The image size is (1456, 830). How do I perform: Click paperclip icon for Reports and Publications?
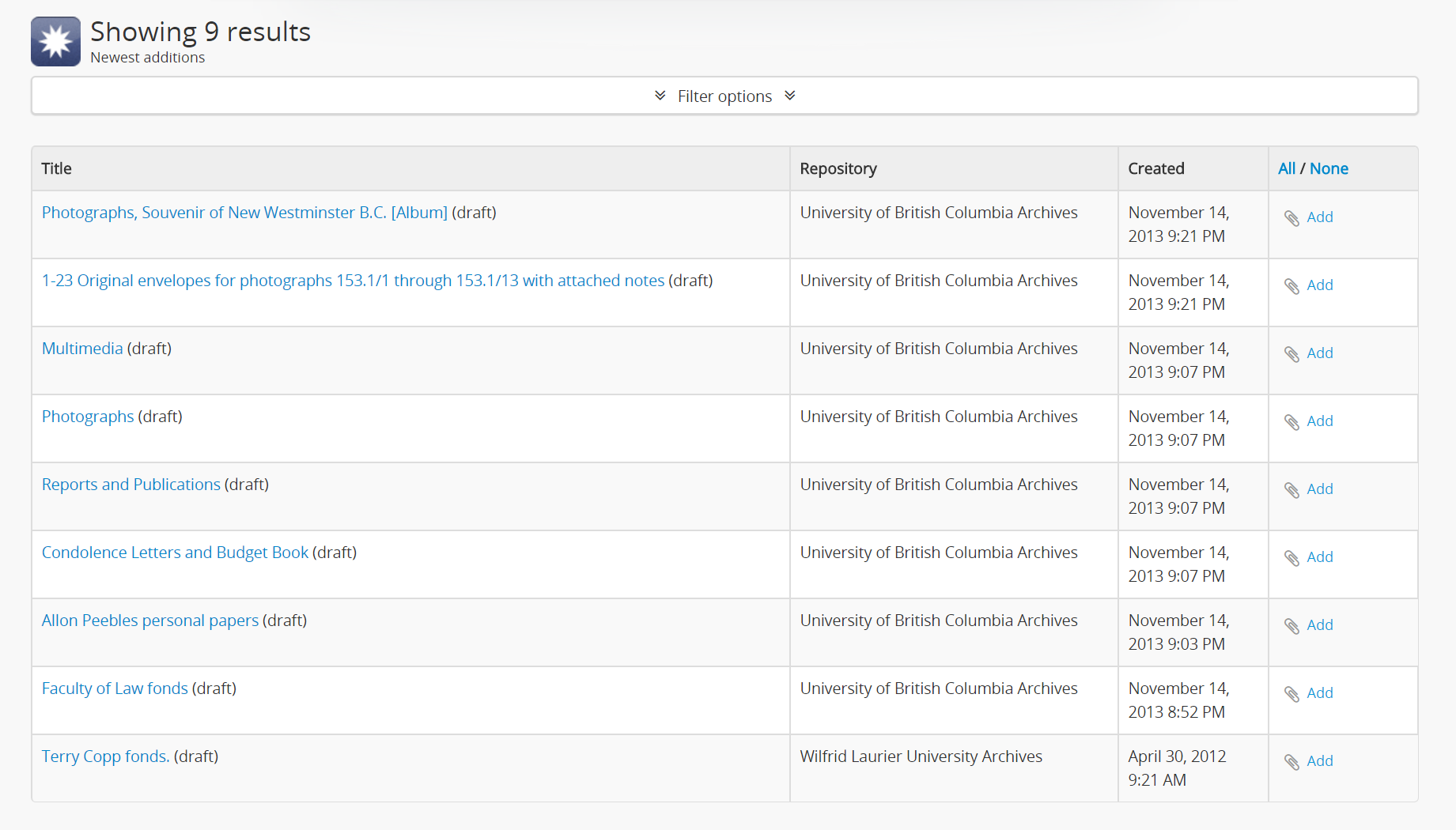pyautogui.click(x=1291, y=490)
